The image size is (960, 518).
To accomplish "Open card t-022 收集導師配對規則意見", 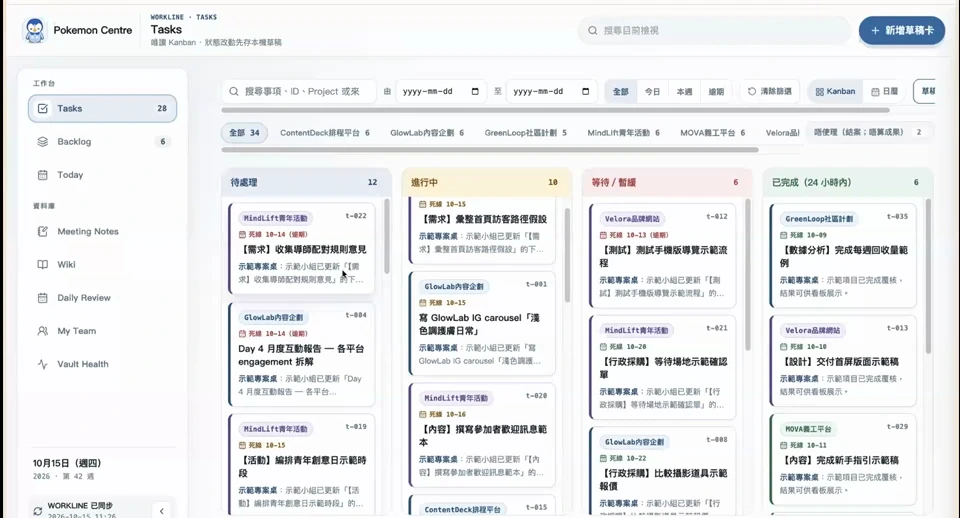I will click(x=301, y=248).
